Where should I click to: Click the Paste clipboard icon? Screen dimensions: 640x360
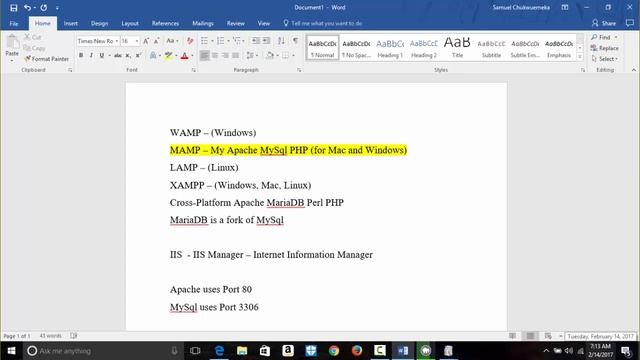click(x=12, y=42)
